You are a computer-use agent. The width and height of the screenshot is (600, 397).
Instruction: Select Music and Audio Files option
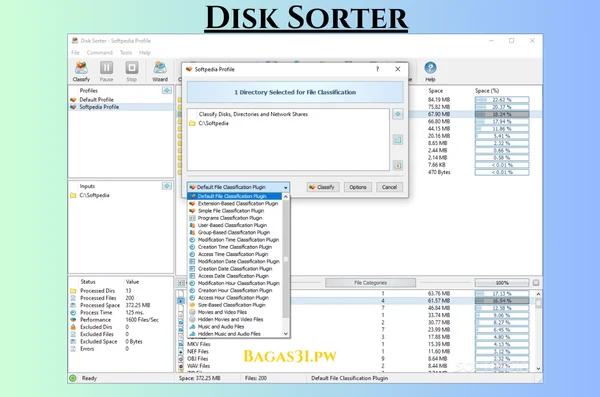(235, 327)
